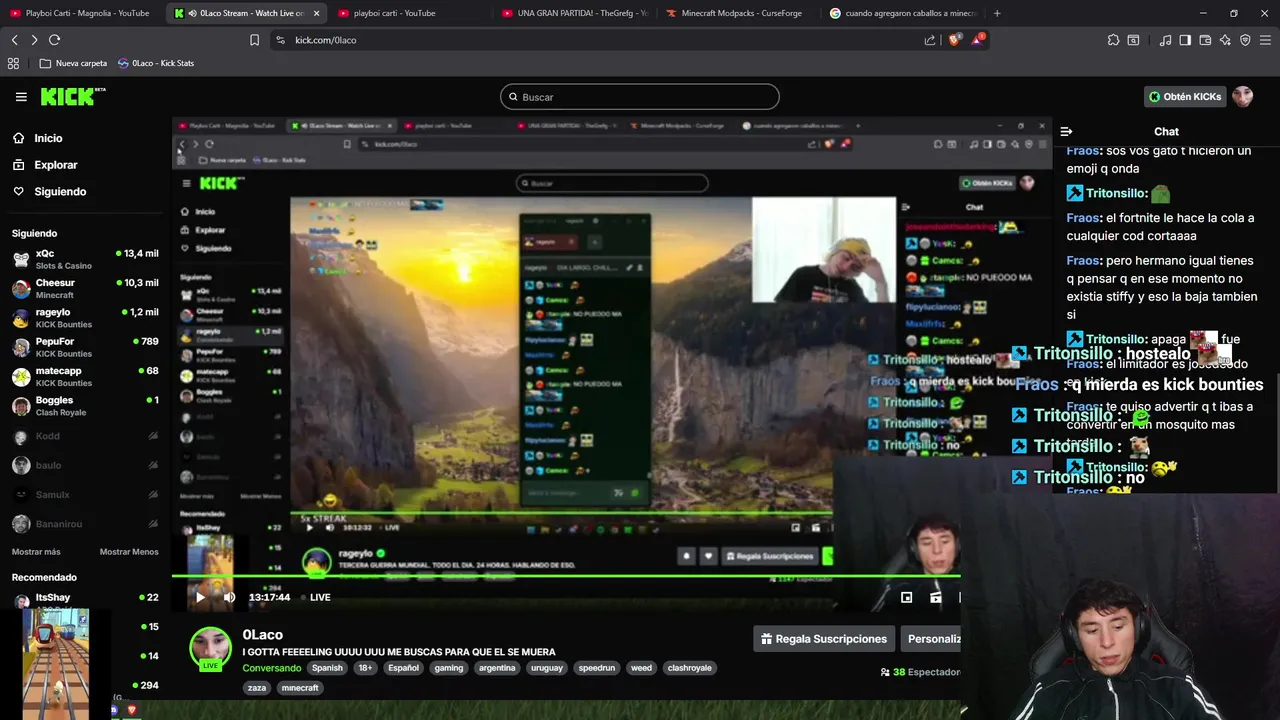Screen dimensions: 1280x720
Task: Open the Conversando category link
Action: coord(272,668)
